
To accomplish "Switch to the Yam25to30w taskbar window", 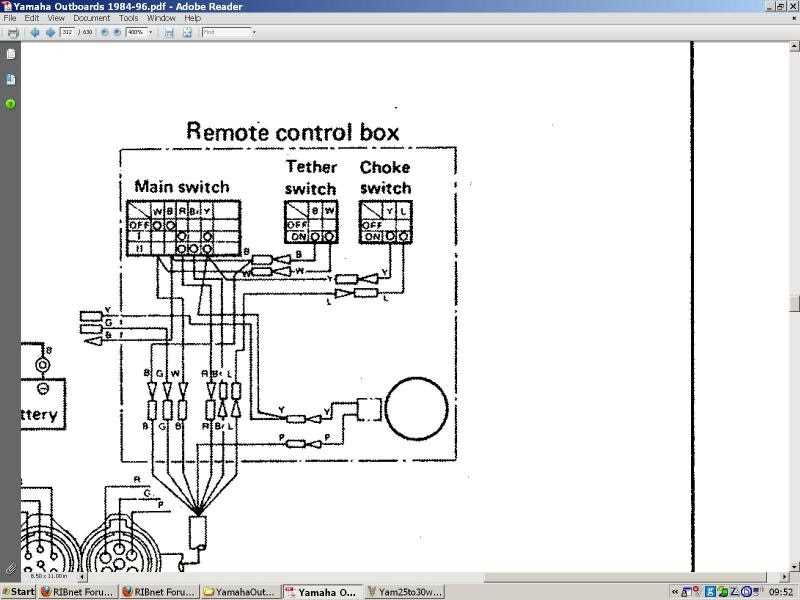I will [405, 591].
